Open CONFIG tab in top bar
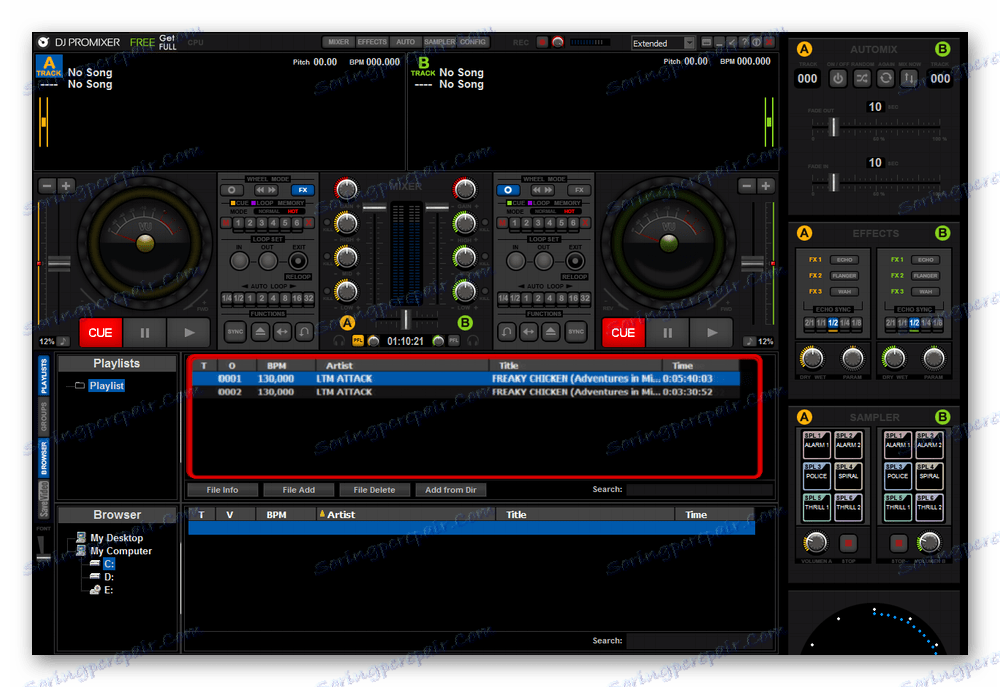Viewport: 1000px width, 687px height. pos(473,42)
